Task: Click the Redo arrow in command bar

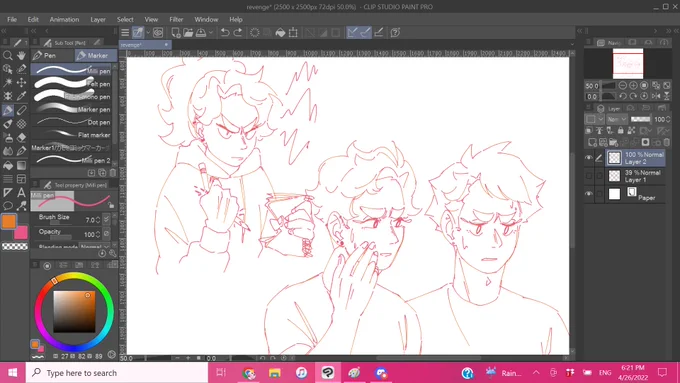Action: point(238,33)
